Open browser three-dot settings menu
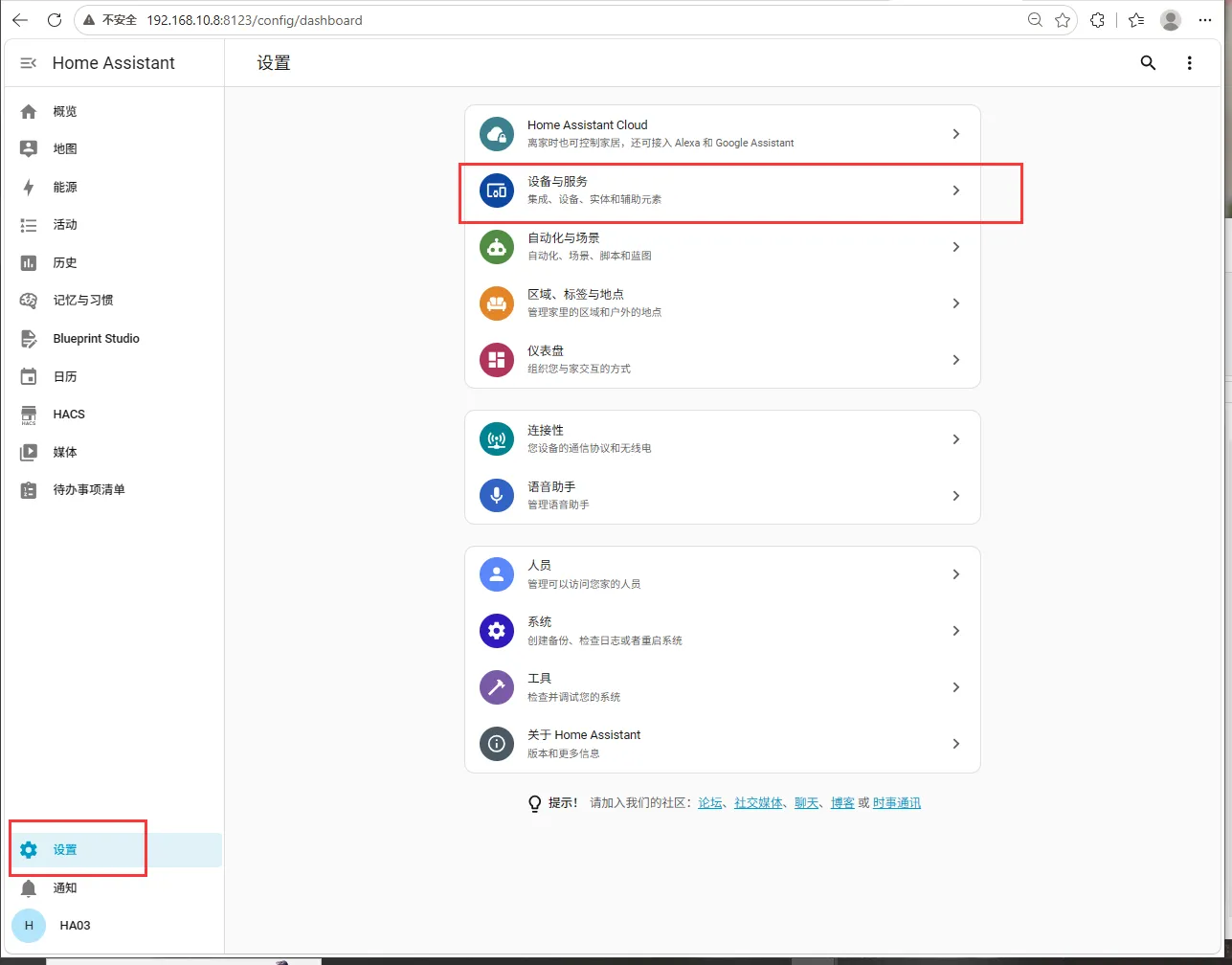The width and height of the screenshot is (1232, 965). click(x=1205, y=20)
